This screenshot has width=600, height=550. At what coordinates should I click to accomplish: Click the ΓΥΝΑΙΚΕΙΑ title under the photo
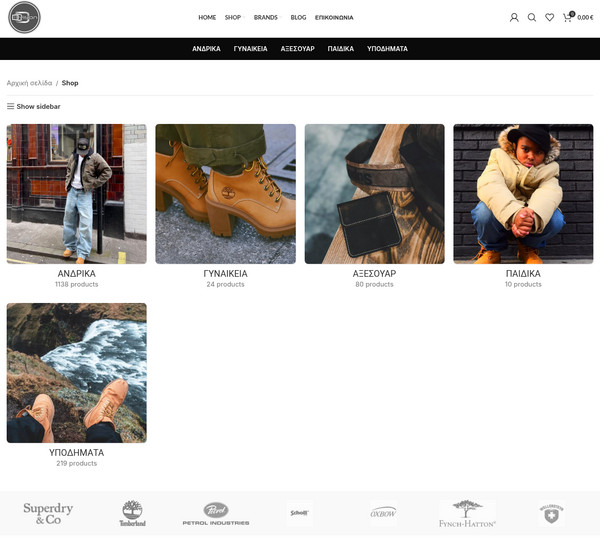tap(225, 274)
